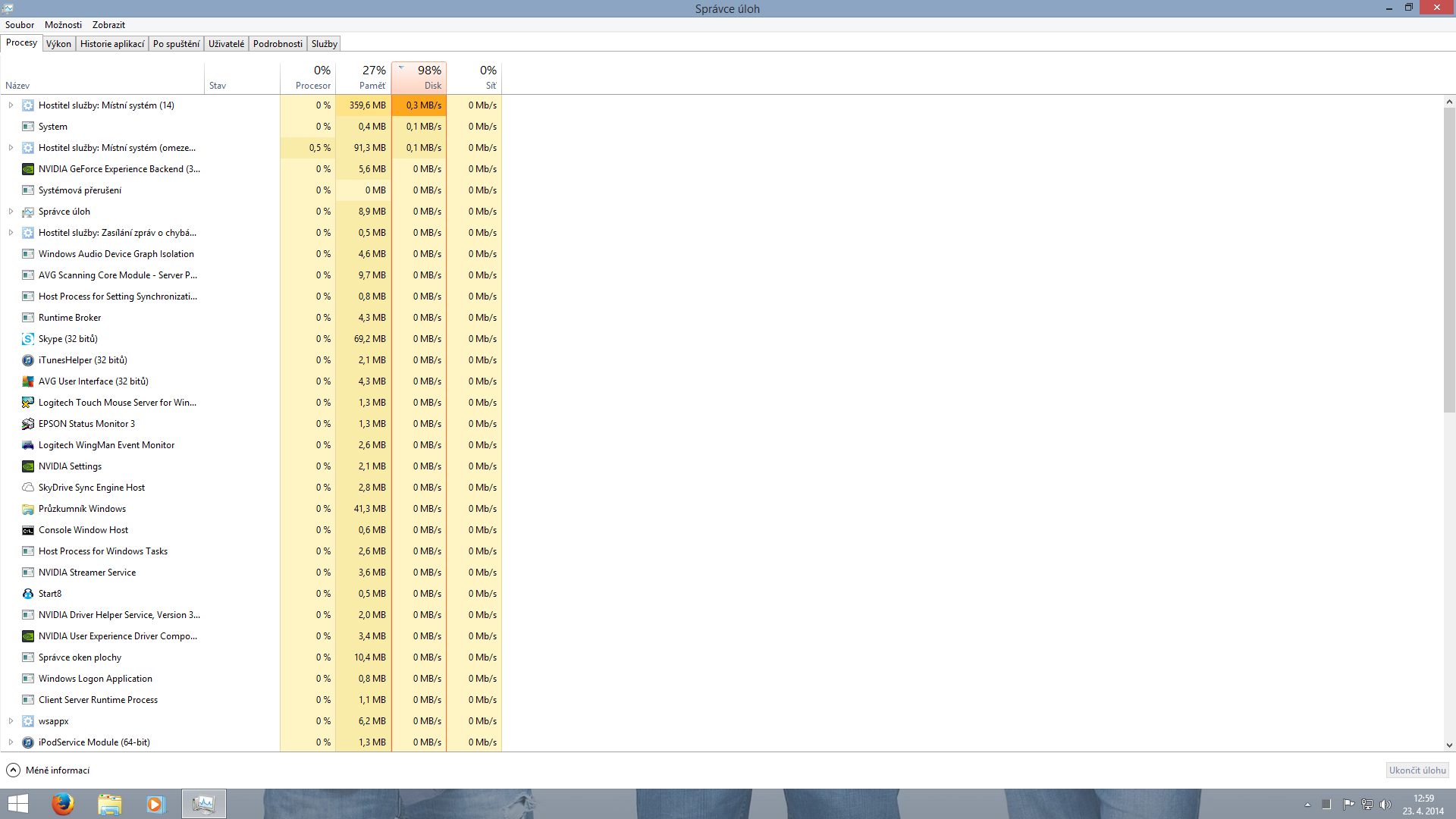
Task: Click the Ukončit úlohu button
Action: 1417,770
